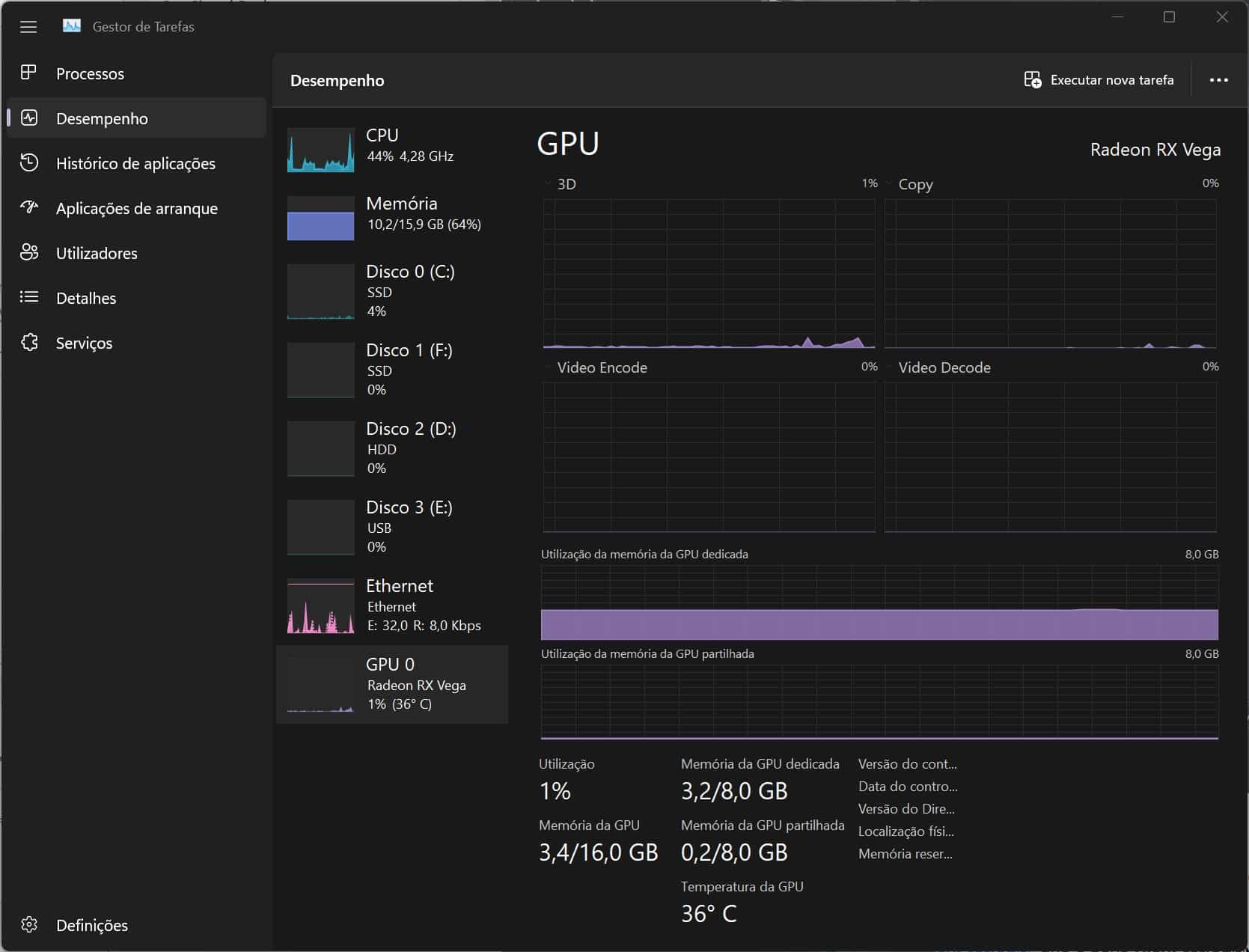Screen dimensions: 1249x952
Task: Click the 36° C temperature reading
Action: pyautogui.click(x=709, y=914)
